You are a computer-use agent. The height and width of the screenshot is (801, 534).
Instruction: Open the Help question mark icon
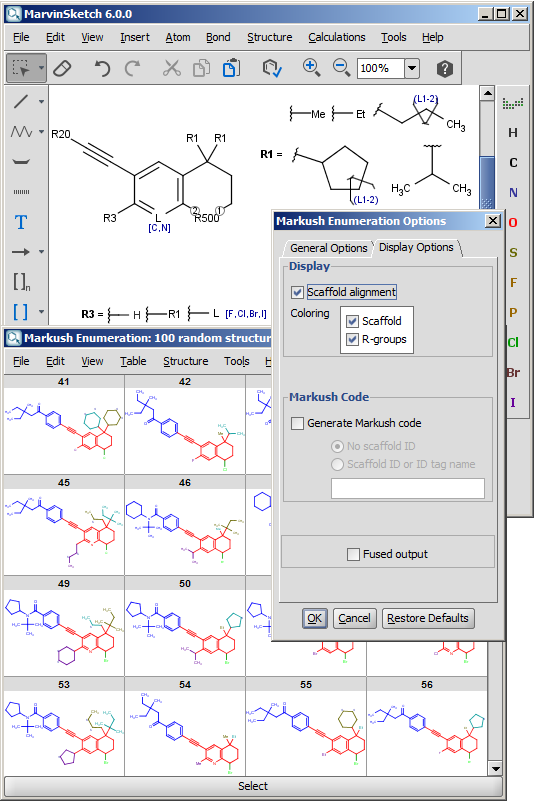click(445, 68)
